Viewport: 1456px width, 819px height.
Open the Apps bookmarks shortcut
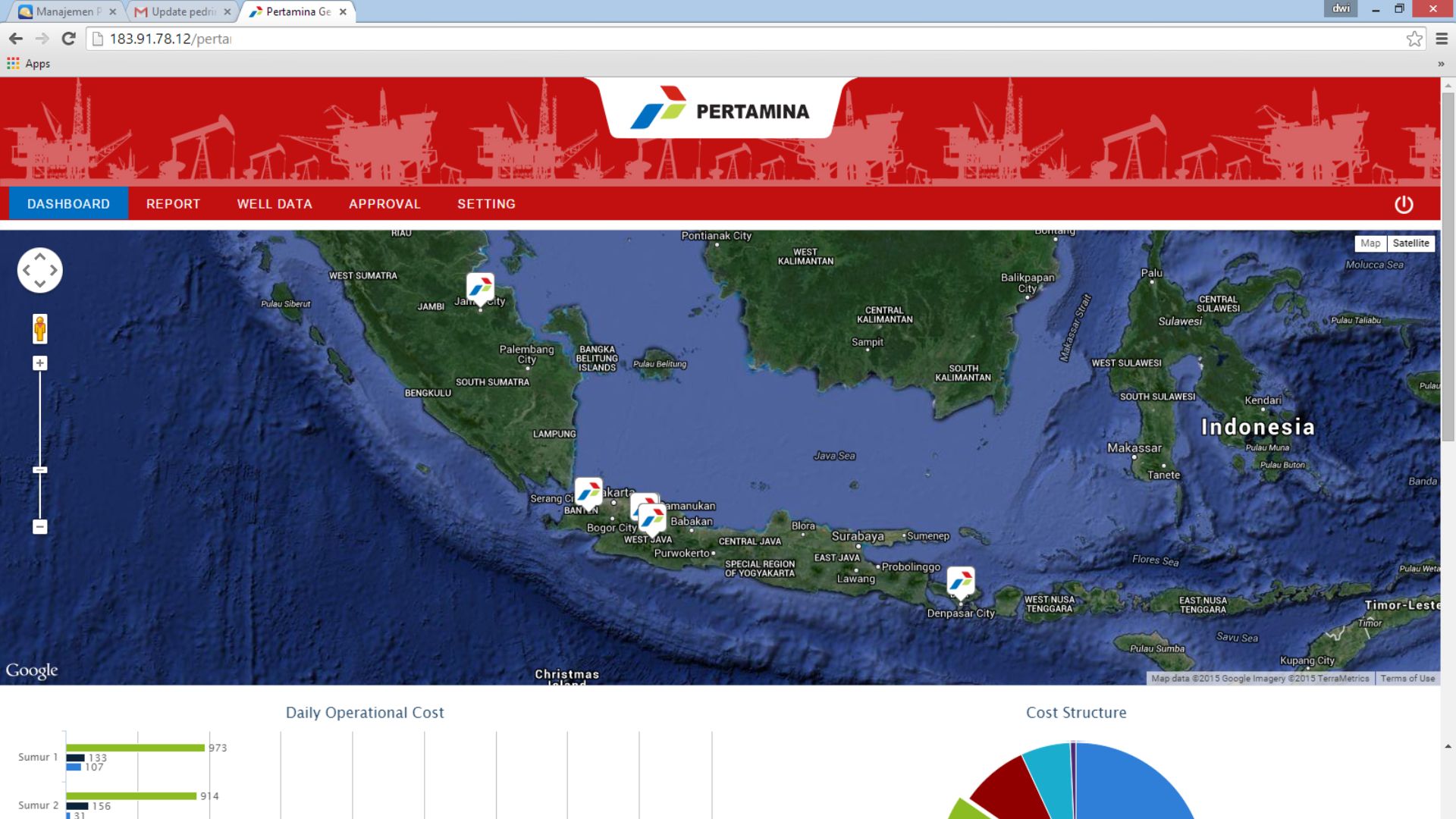pyautogui.click(x=28, y=64)
